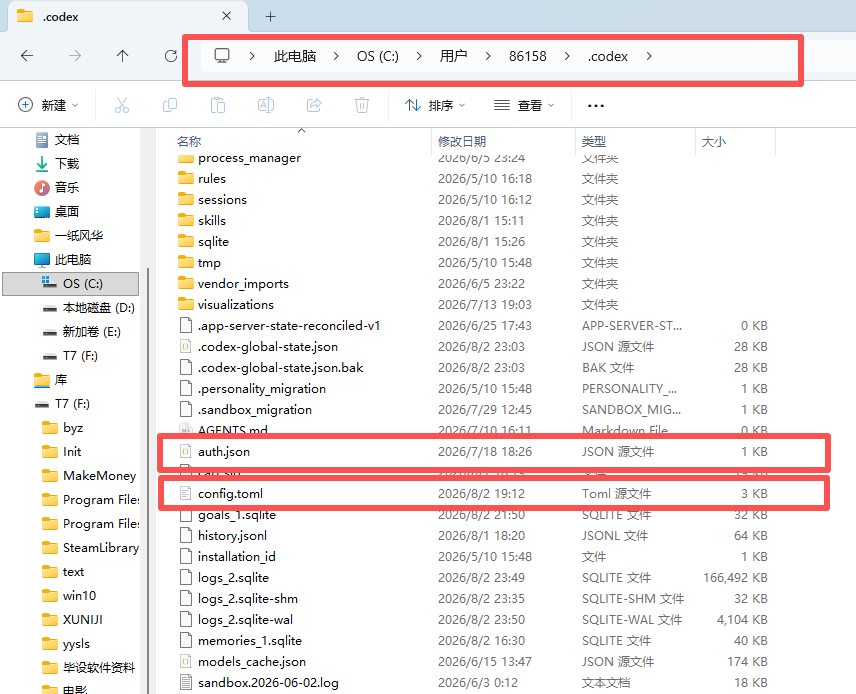
Task: Select the visualizations folder
Action: click(235, 304)
